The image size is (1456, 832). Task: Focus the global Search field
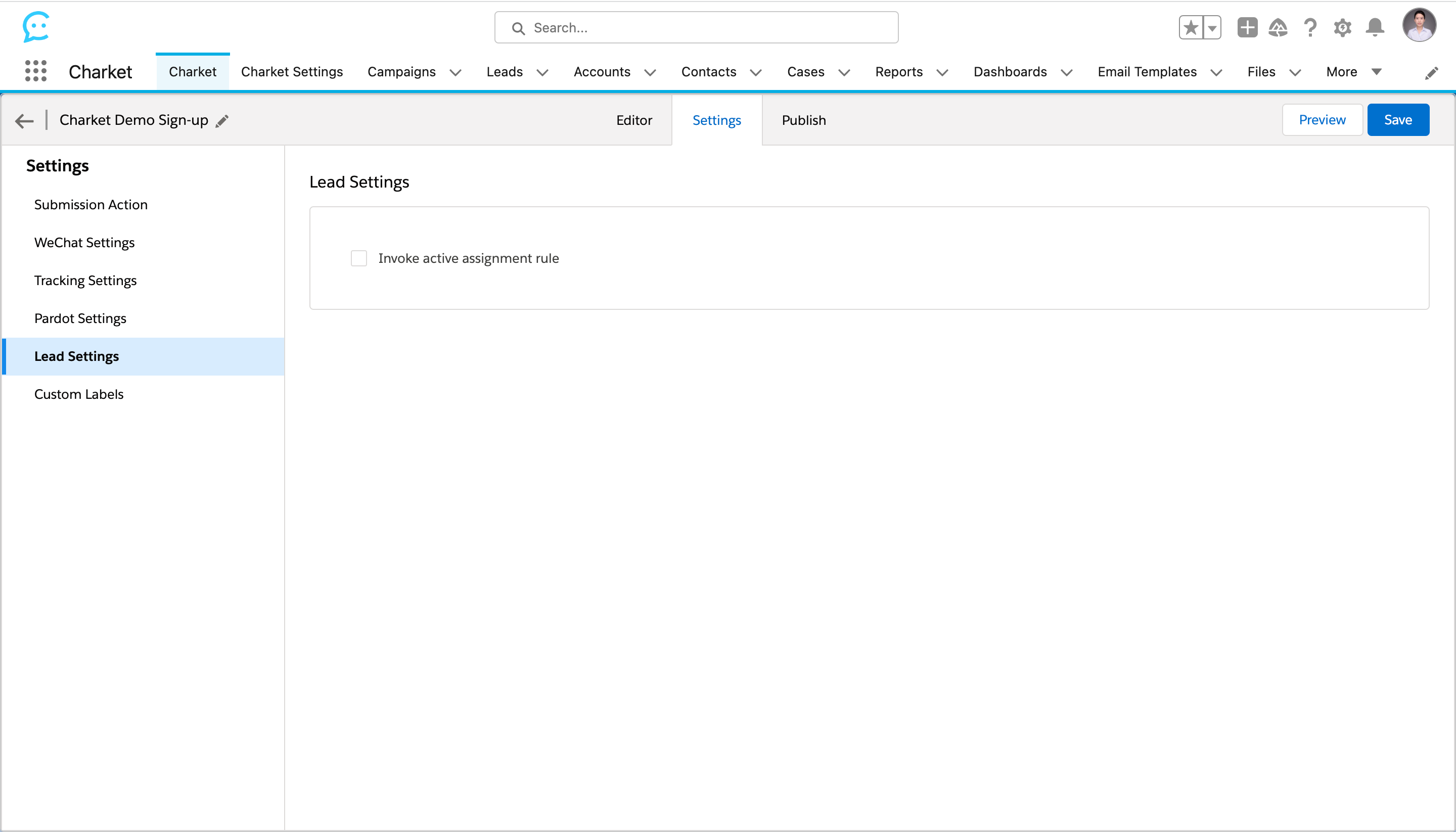coord(696,27)
